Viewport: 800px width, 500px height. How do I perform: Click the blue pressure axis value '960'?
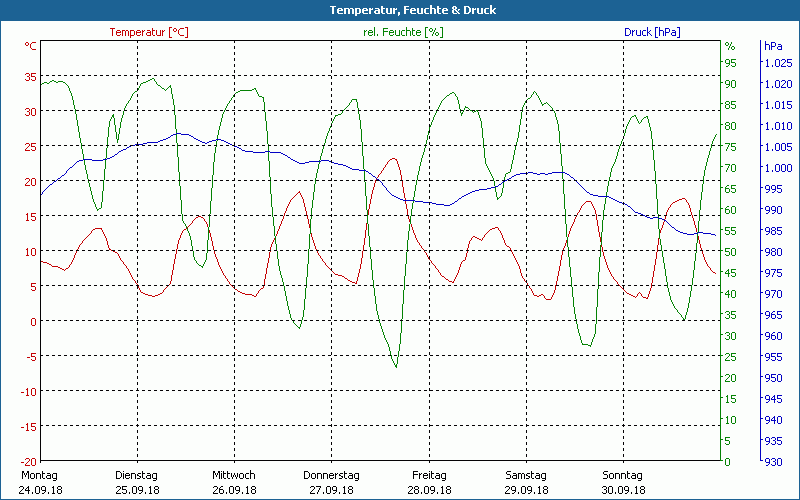coord(773,336)
